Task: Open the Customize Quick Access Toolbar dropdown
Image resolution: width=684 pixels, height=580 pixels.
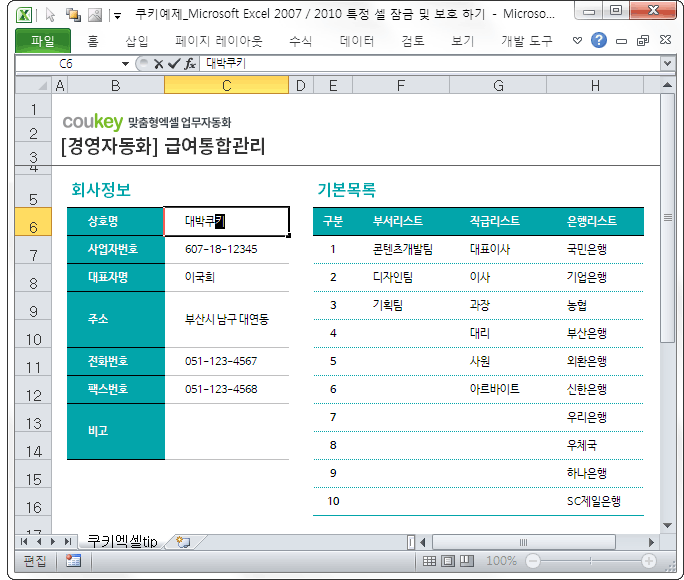Action: (x=117, y=16)
